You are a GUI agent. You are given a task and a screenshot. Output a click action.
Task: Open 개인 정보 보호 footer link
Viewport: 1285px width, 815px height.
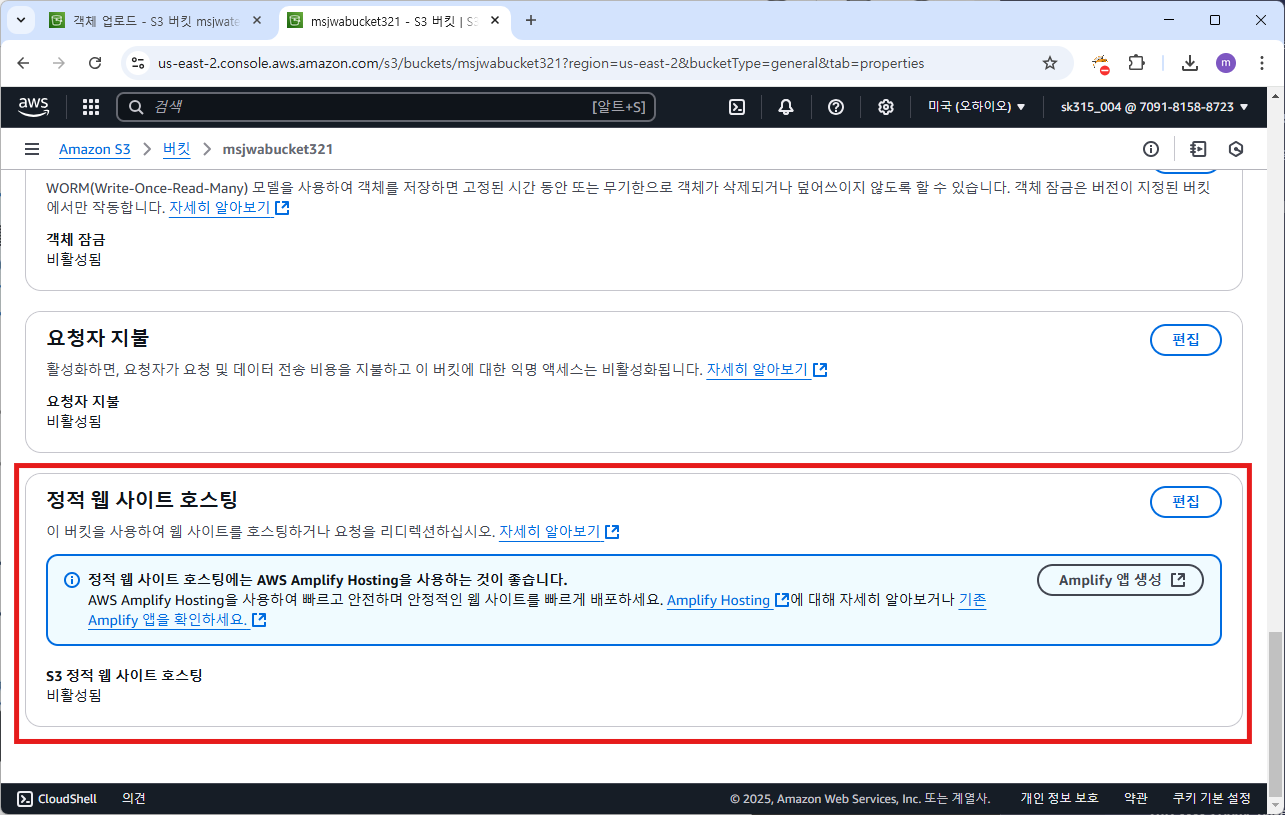(x=1059, y=798)
